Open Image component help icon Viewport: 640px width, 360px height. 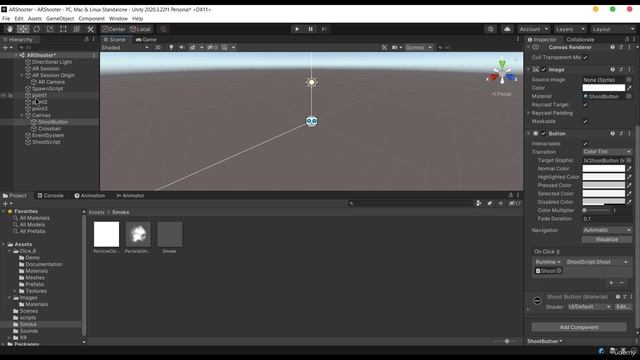pyautogui.click(x=612, y=69)
